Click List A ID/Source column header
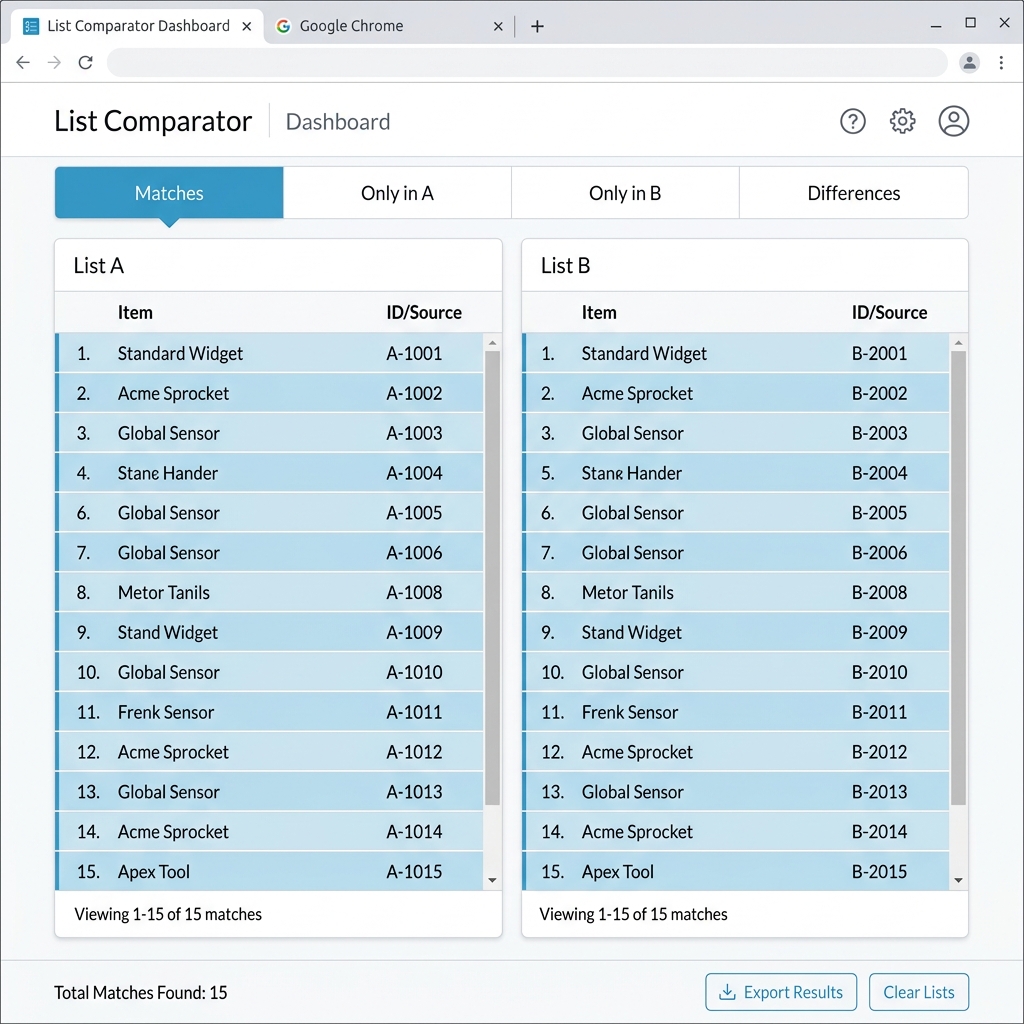1024x1024 pixels. click(424, 312)
